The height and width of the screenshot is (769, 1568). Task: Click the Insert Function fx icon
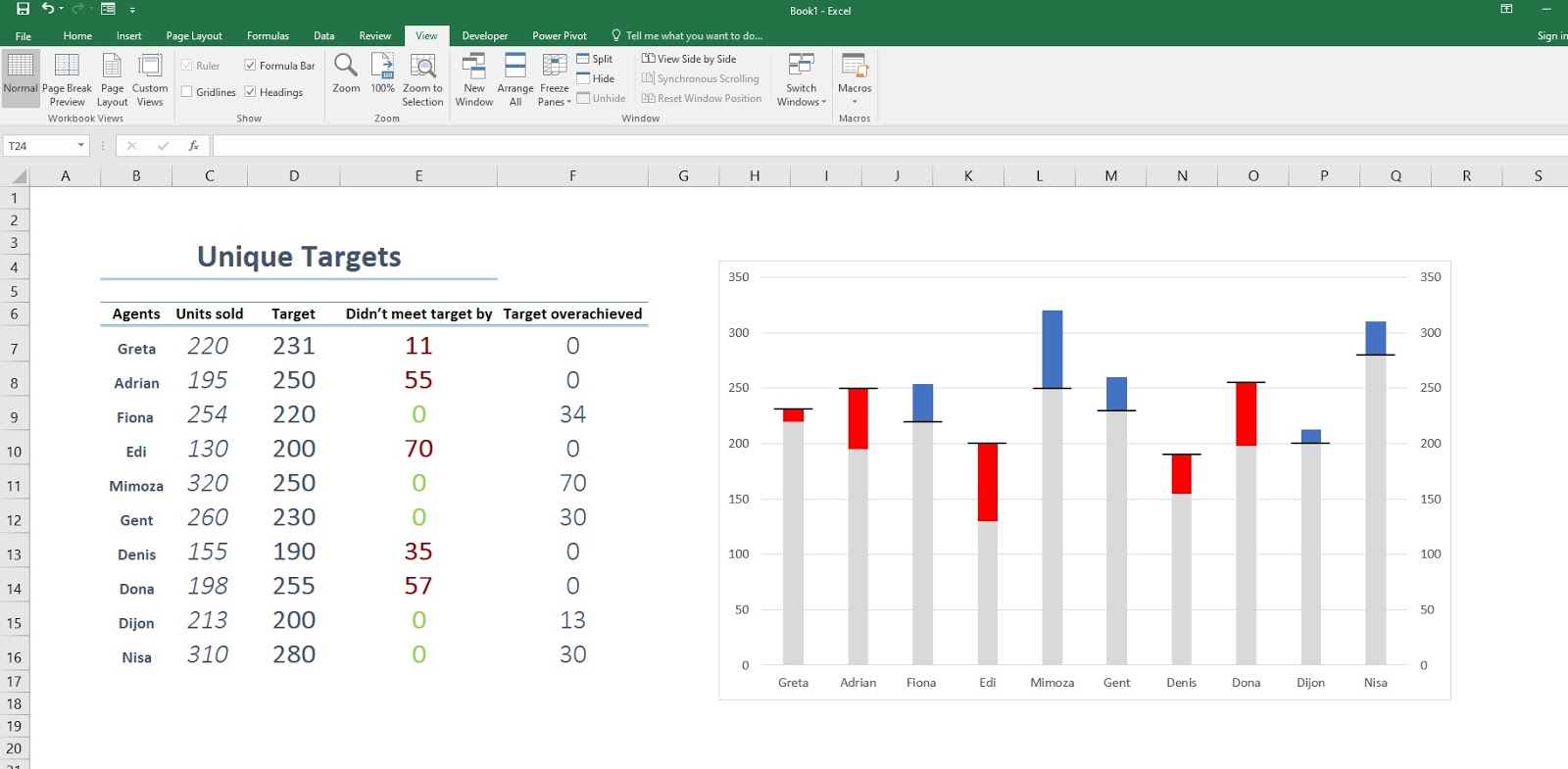click(194, 145)
